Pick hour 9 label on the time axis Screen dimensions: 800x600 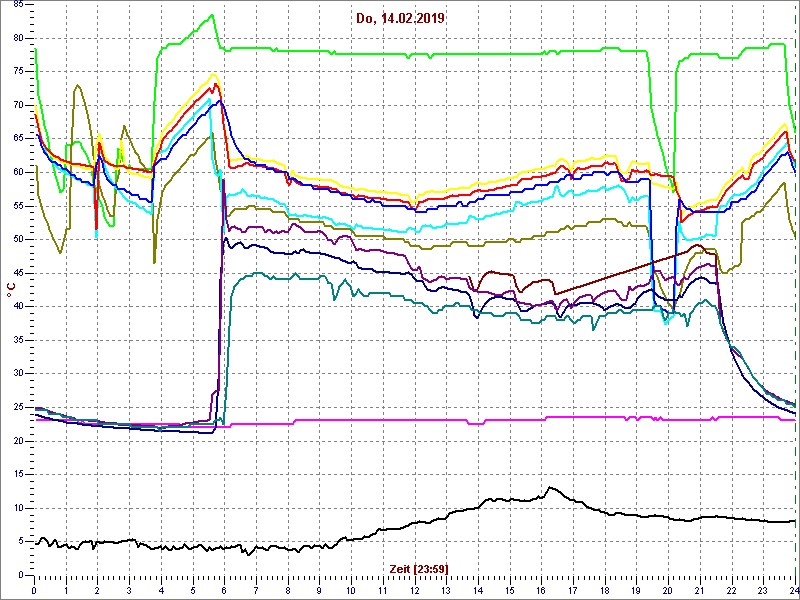[x=319, y=589]
